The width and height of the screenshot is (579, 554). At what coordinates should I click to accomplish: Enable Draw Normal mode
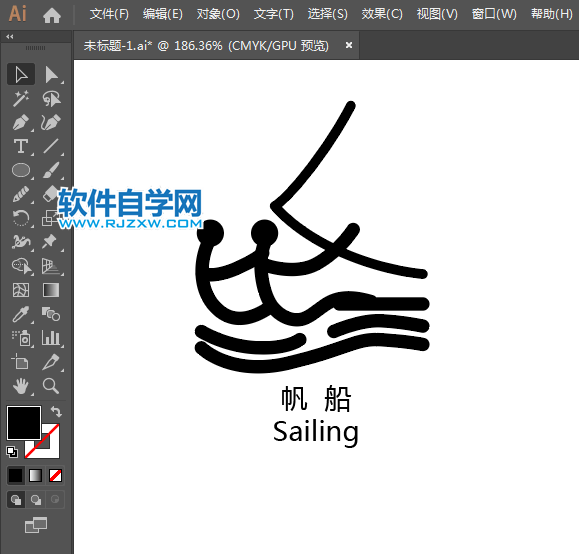click(x=16, y=500)
